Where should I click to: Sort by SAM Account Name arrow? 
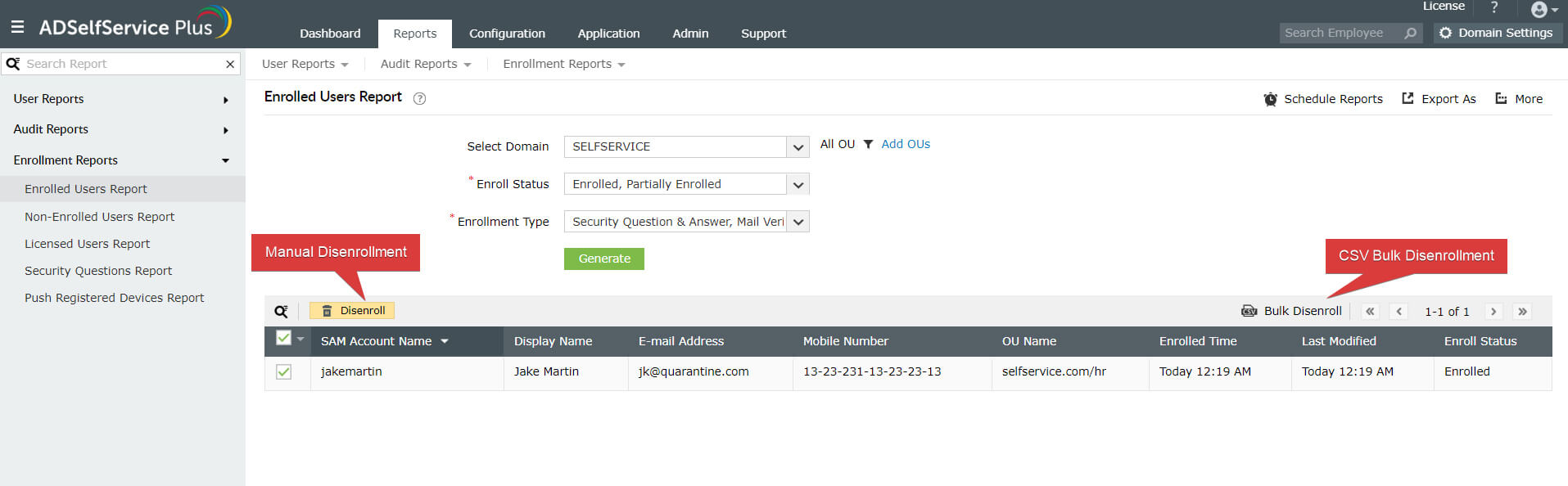[445, 341]
